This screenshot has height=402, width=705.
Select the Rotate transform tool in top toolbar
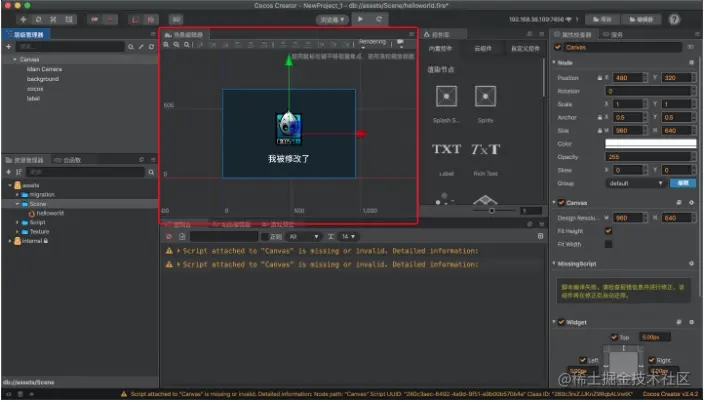tap(38, 19)
